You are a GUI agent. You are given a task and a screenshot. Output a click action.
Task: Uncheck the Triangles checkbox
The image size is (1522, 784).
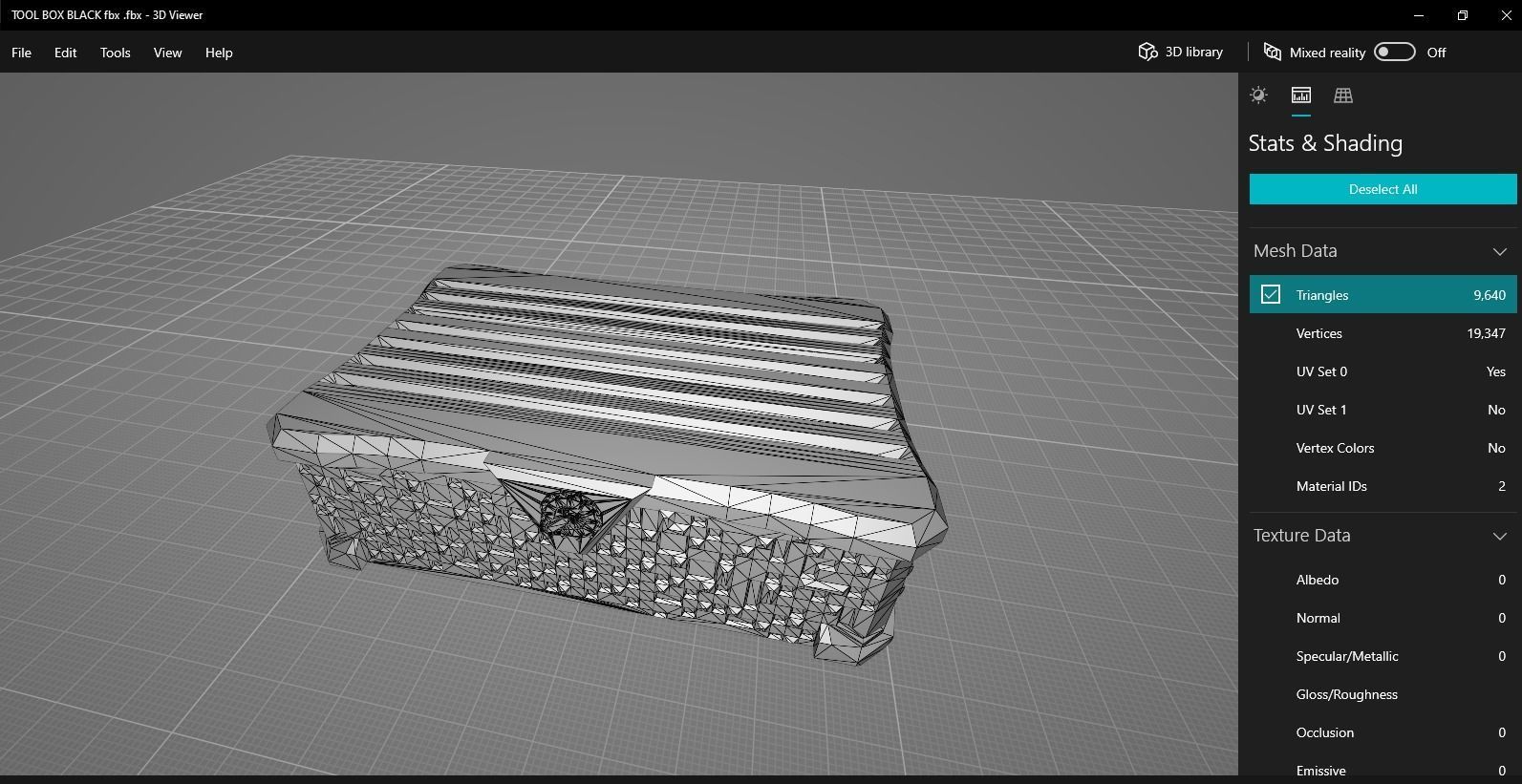tap(1270, 294)
